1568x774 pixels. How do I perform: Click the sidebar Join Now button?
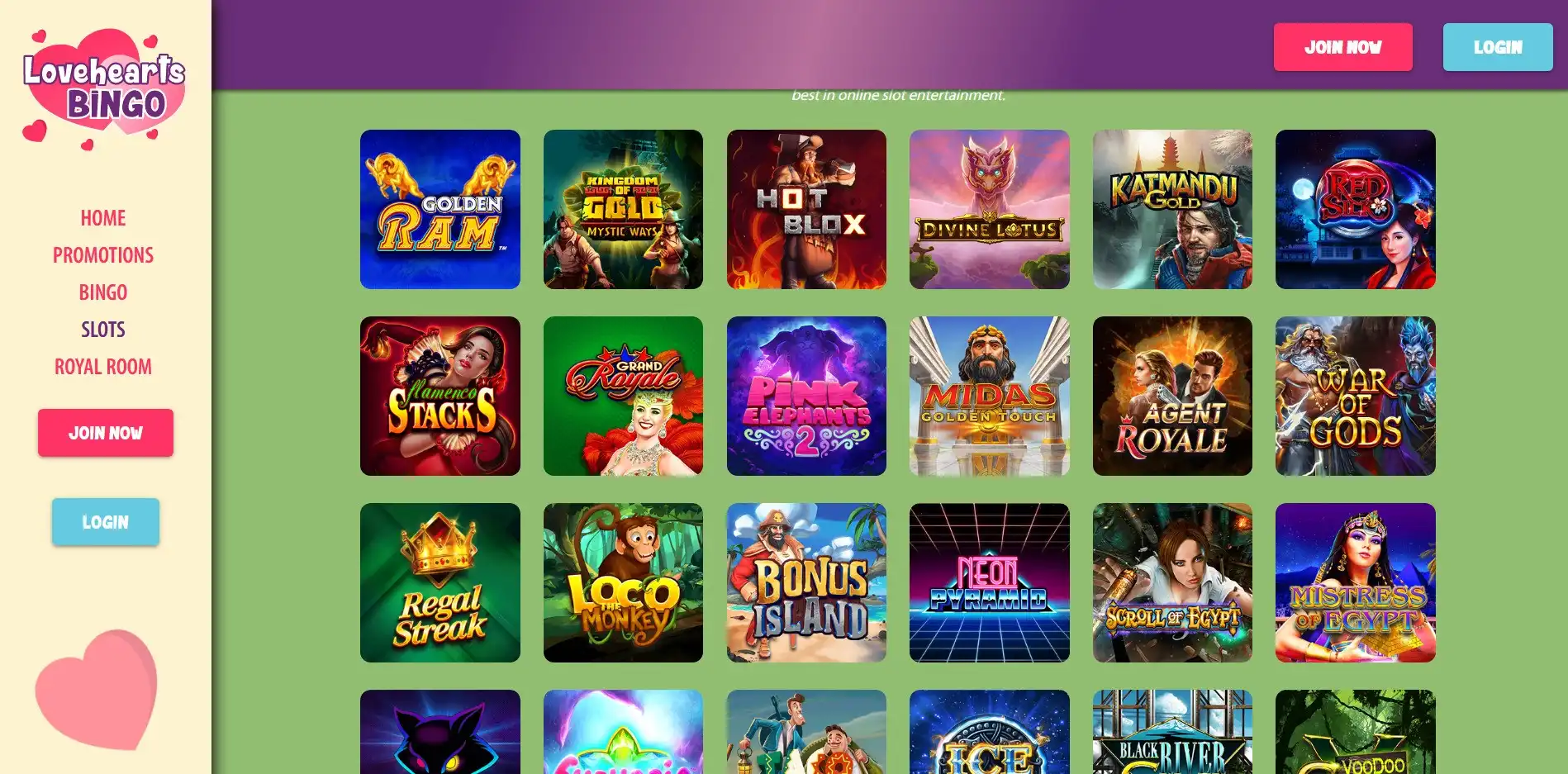(x=106, y=433)
